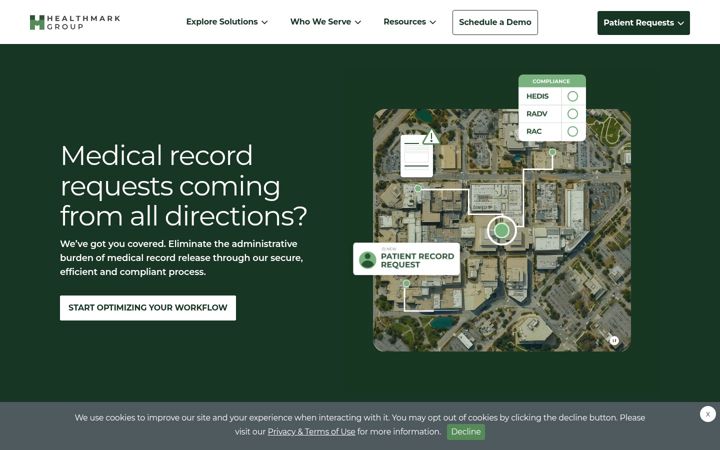Click the HEDIS label in compliance card
Image resolution: width=720 pixels, height=450 pixels.
(537, 96)
